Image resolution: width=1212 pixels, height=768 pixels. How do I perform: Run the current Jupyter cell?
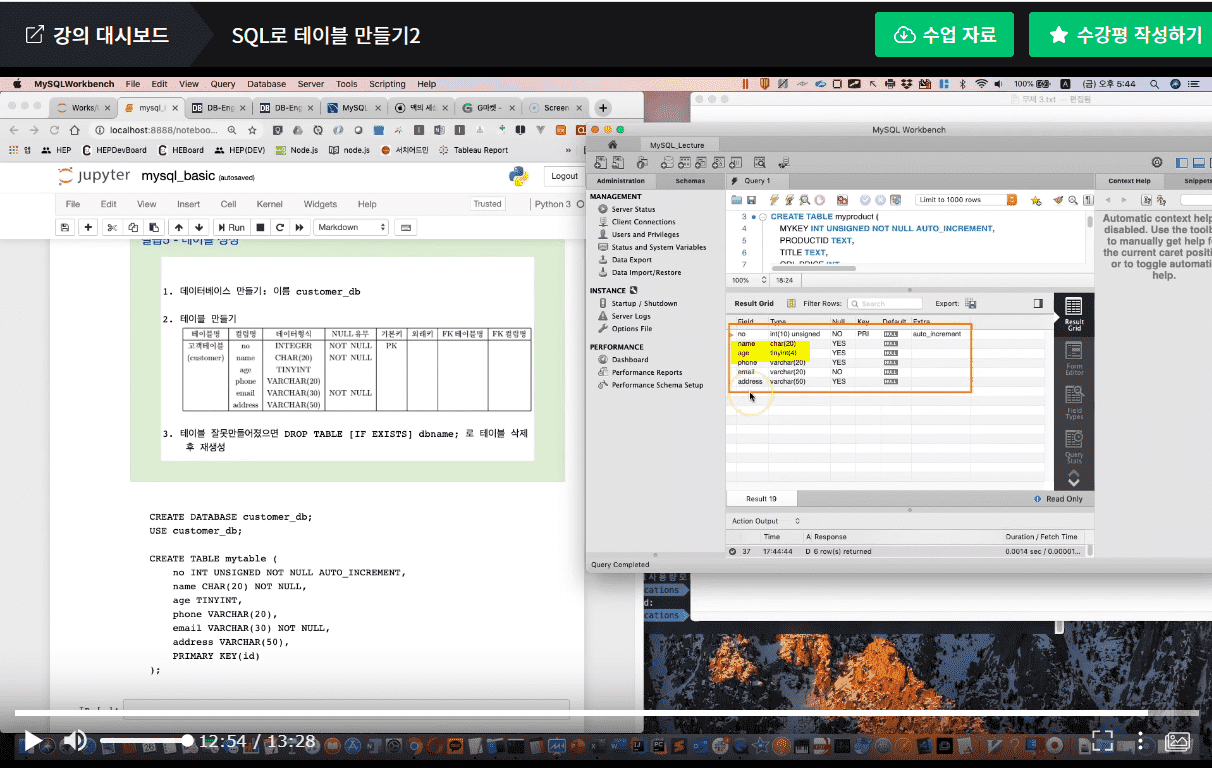point(230,227)
